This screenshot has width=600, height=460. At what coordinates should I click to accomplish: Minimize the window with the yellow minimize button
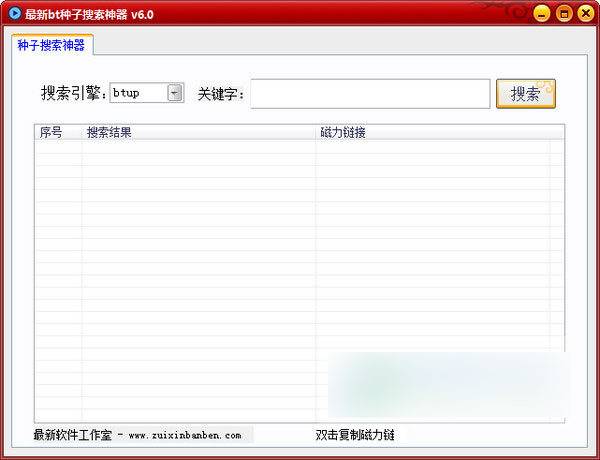click(541, 14)
